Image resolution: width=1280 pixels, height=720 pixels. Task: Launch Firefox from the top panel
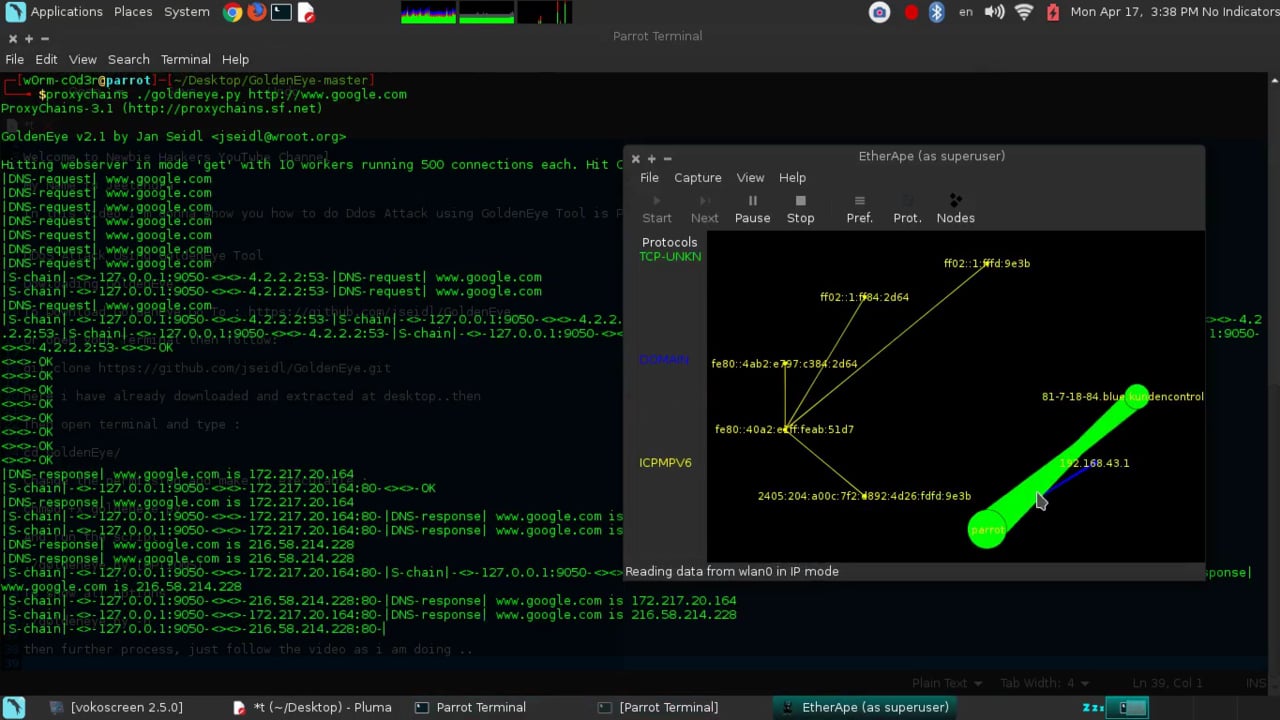[x=257, y=12]
